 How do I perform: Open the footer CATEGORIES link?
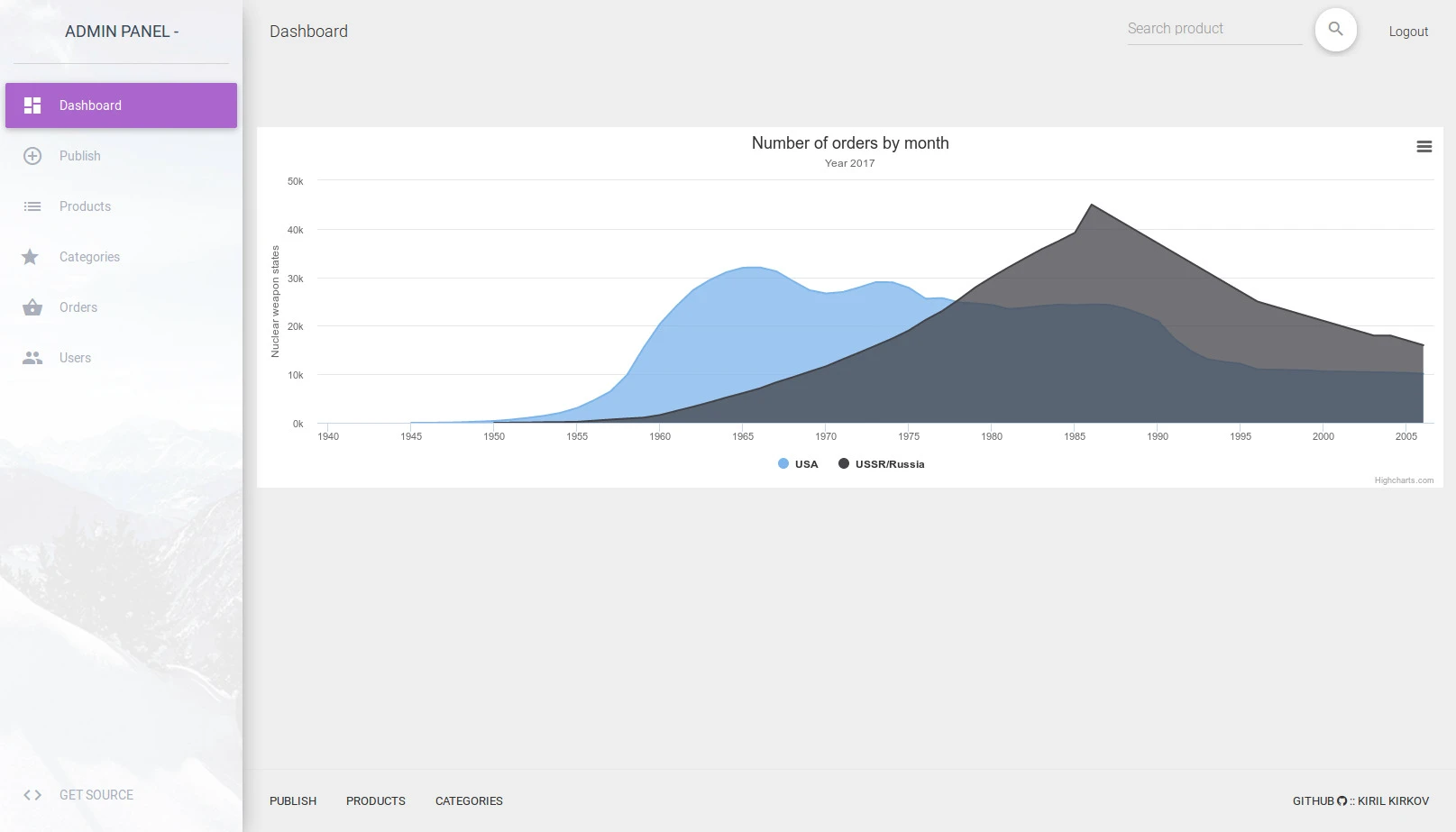pyautogui.click(x=469, y=800)
